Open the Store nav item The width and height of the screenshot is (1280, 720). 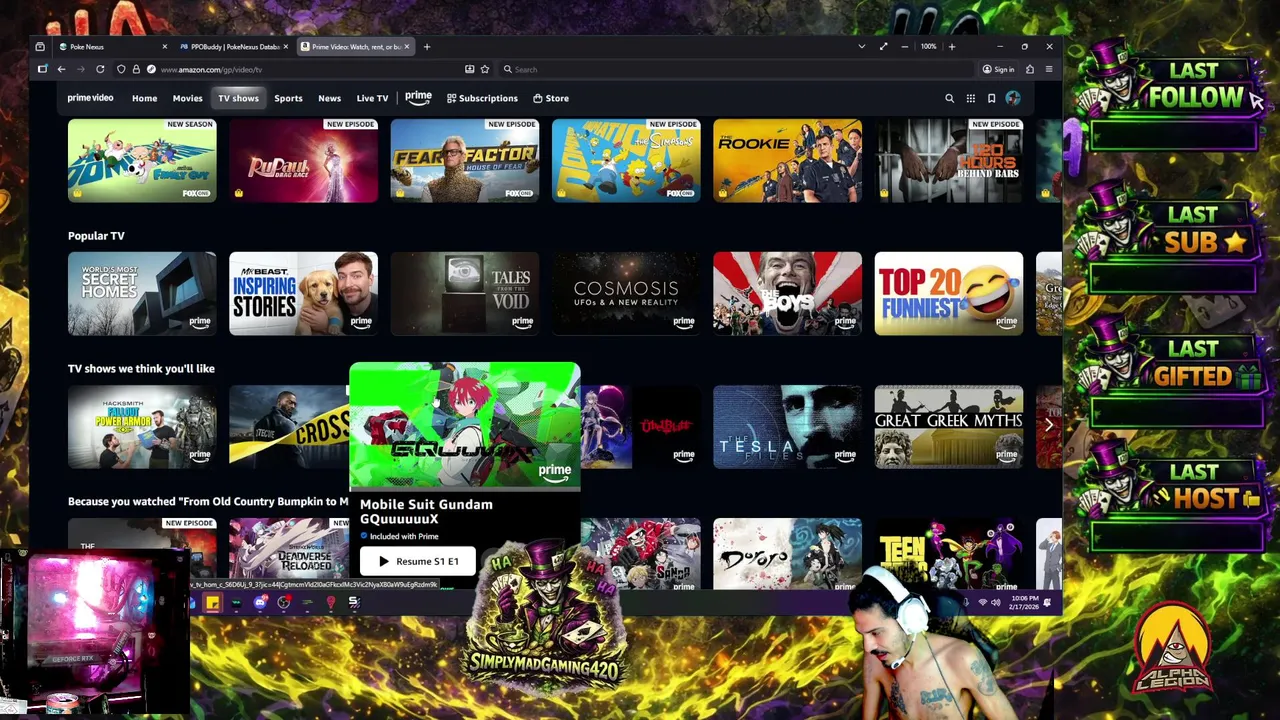pyautogui.click(x=551, y=98)
